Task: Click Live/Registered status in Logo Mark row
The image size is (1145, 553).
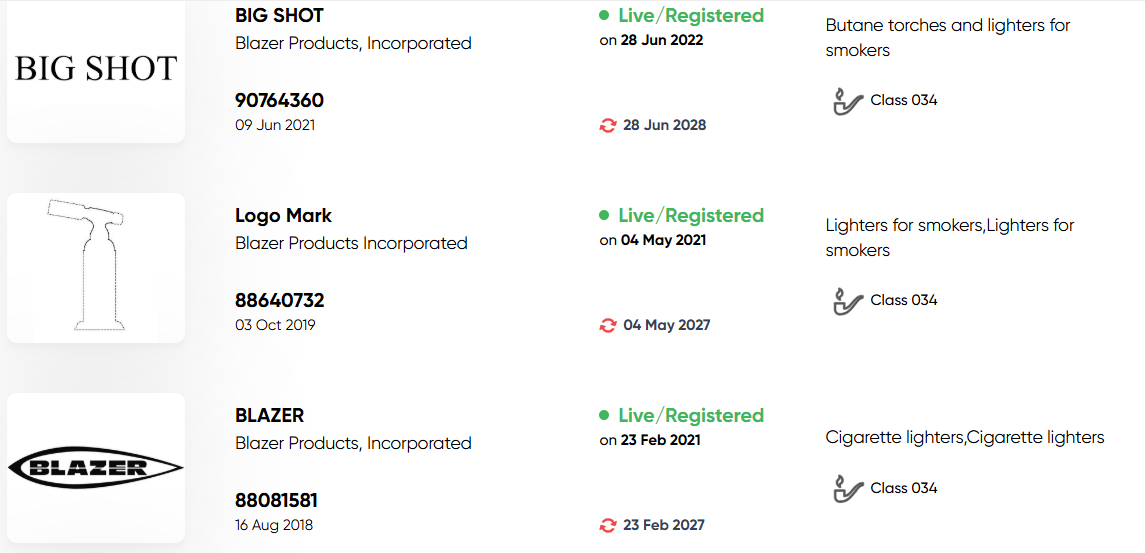Action: pyautogui.click(x=691, y=216)
